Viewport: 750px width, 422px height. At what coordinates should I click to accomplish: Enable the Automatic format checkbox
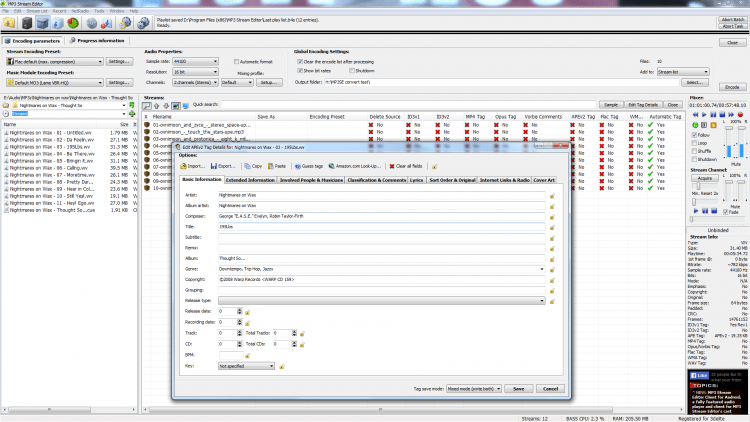236,62
